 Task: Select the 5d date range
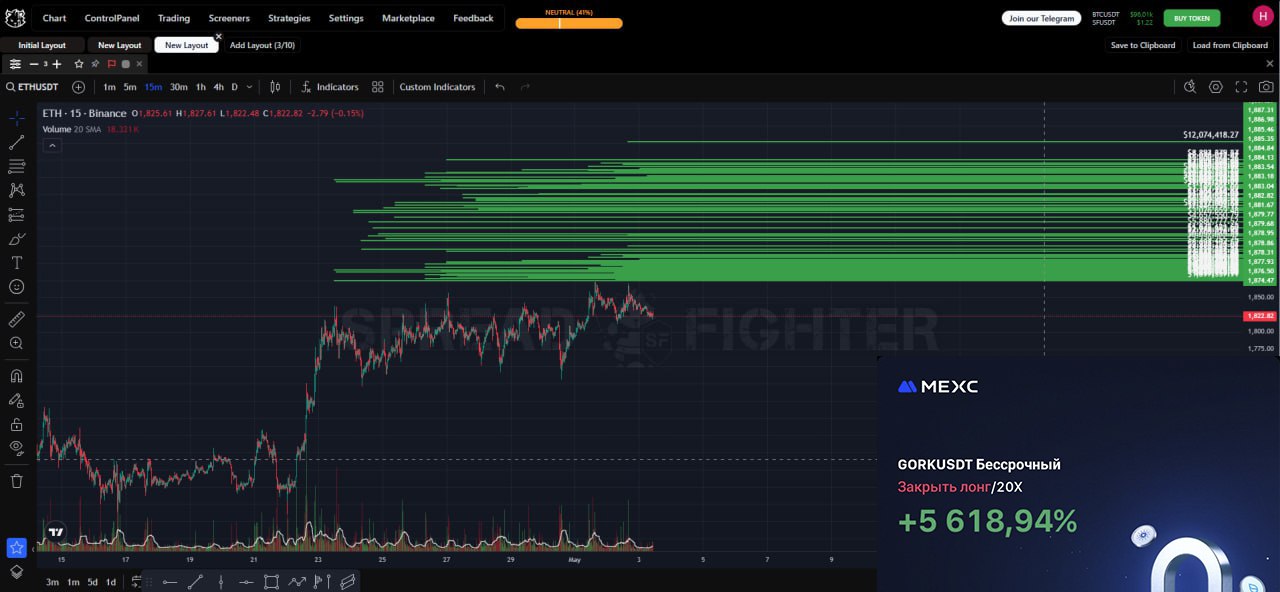coord(92,582)
